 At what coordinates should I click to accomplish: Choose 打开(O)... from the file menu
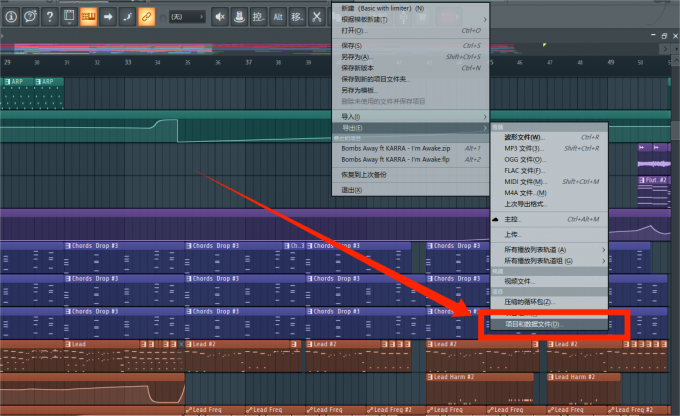pyautogui.click(x=410, y=31)
